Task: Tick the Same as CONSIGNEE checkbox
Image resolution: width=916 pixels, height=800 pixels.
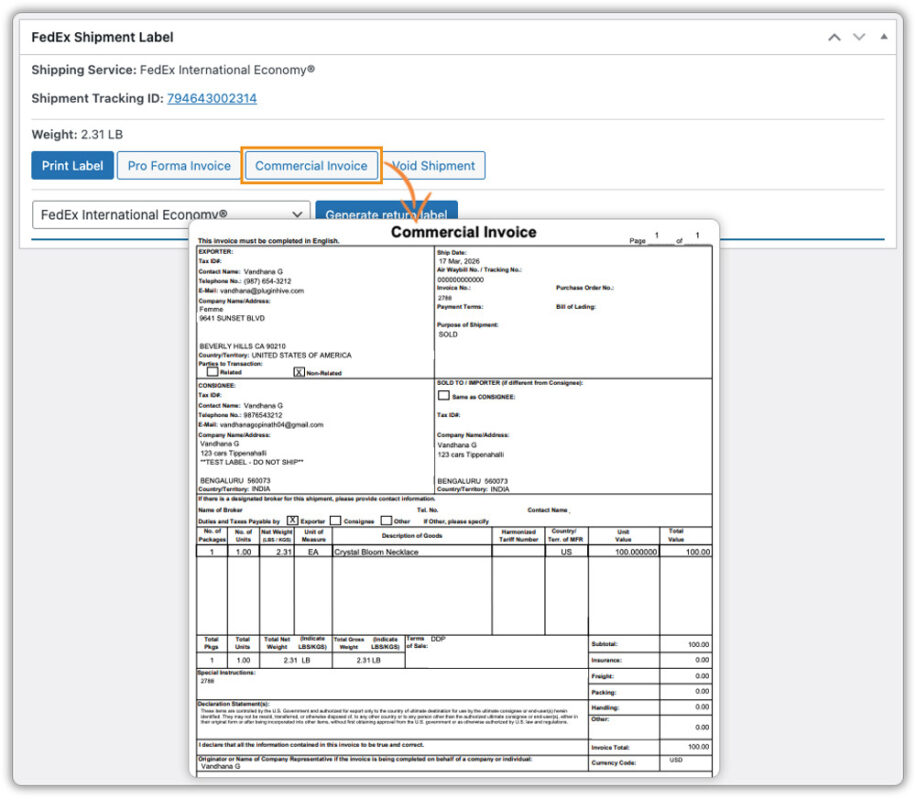Action: [443, 396]
